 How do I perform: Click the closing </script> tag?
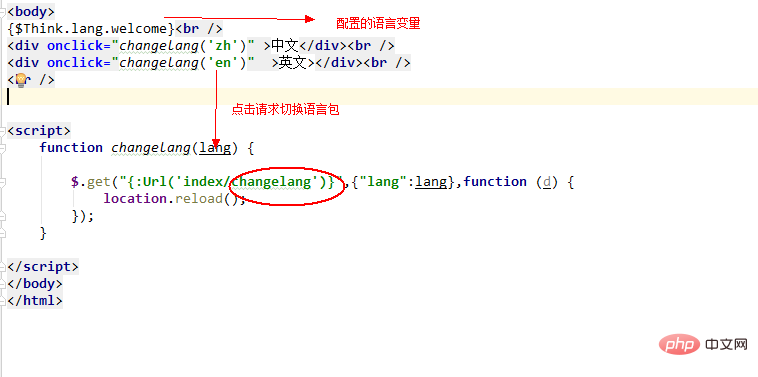click(x=43, y=267)
